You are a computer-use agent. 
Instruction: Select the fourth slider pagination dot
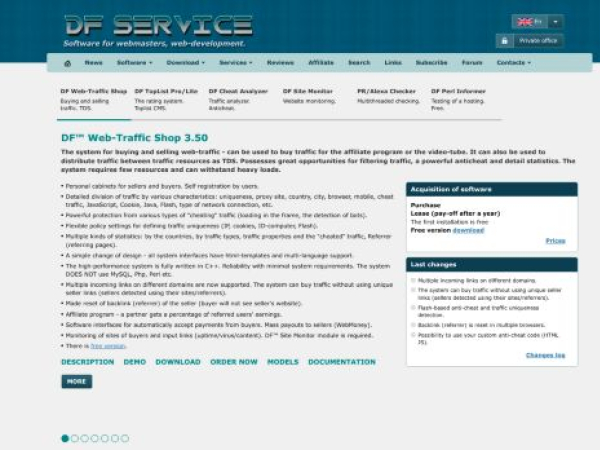point(95,439)
